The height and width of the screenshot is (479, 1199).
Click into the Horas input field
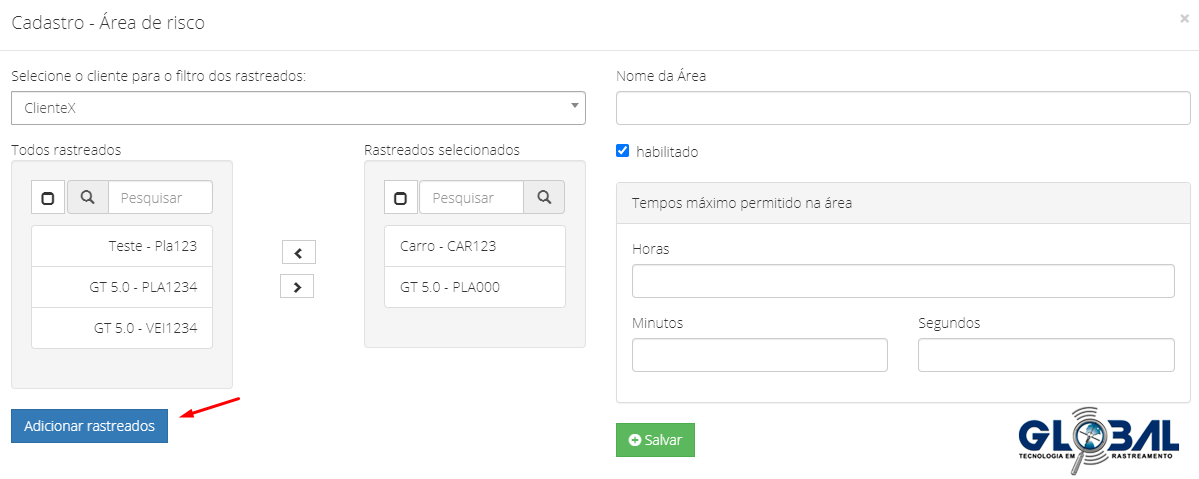pos(902,281)
